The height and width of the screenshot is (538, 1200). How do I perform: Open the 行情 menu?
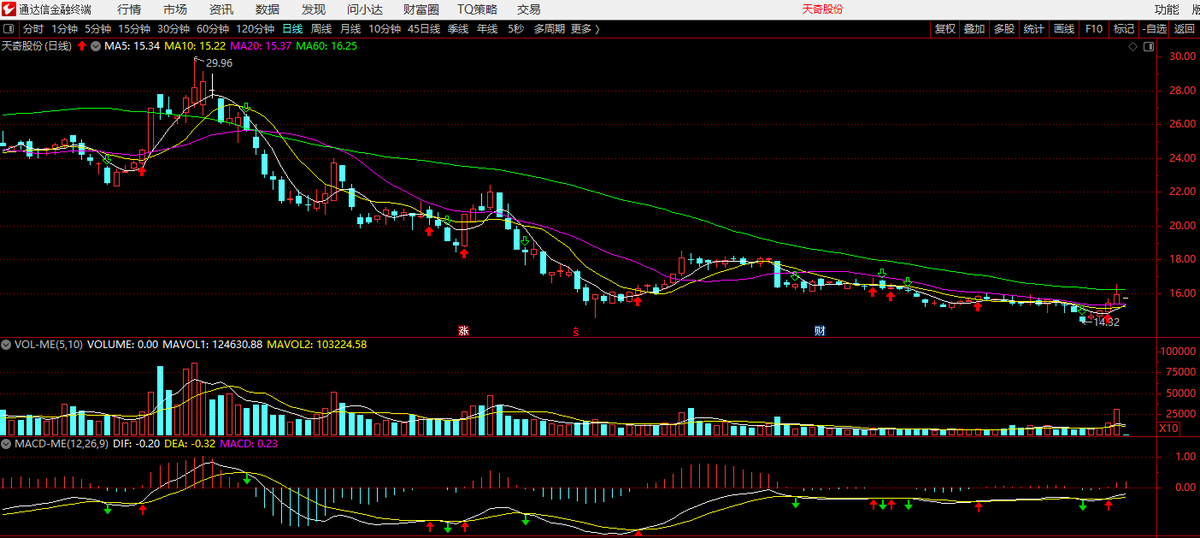pos(129,9)
